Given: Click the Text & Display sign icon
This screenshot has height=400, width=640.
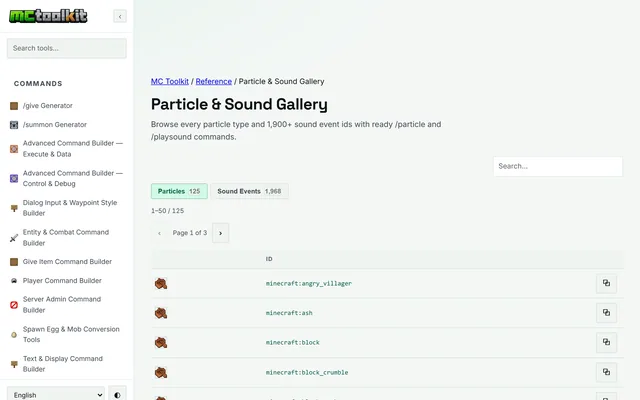Looking at the screenshot, I should [14, 364].
